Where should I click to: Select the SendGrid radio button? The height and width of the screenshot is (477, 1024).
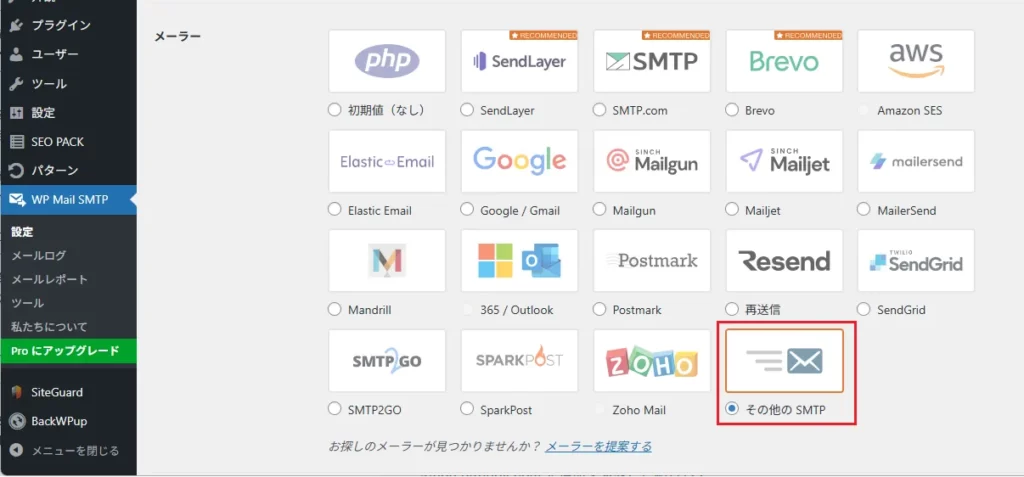point(864,309)
